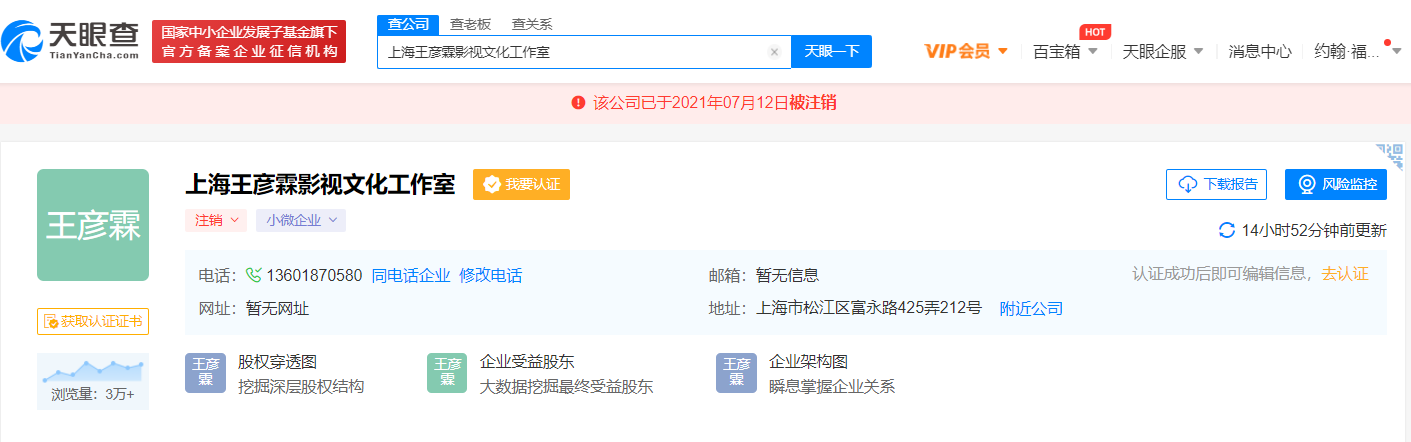
Task: Click the 天眼一下 search button
Action: click(x=831, y=52)
